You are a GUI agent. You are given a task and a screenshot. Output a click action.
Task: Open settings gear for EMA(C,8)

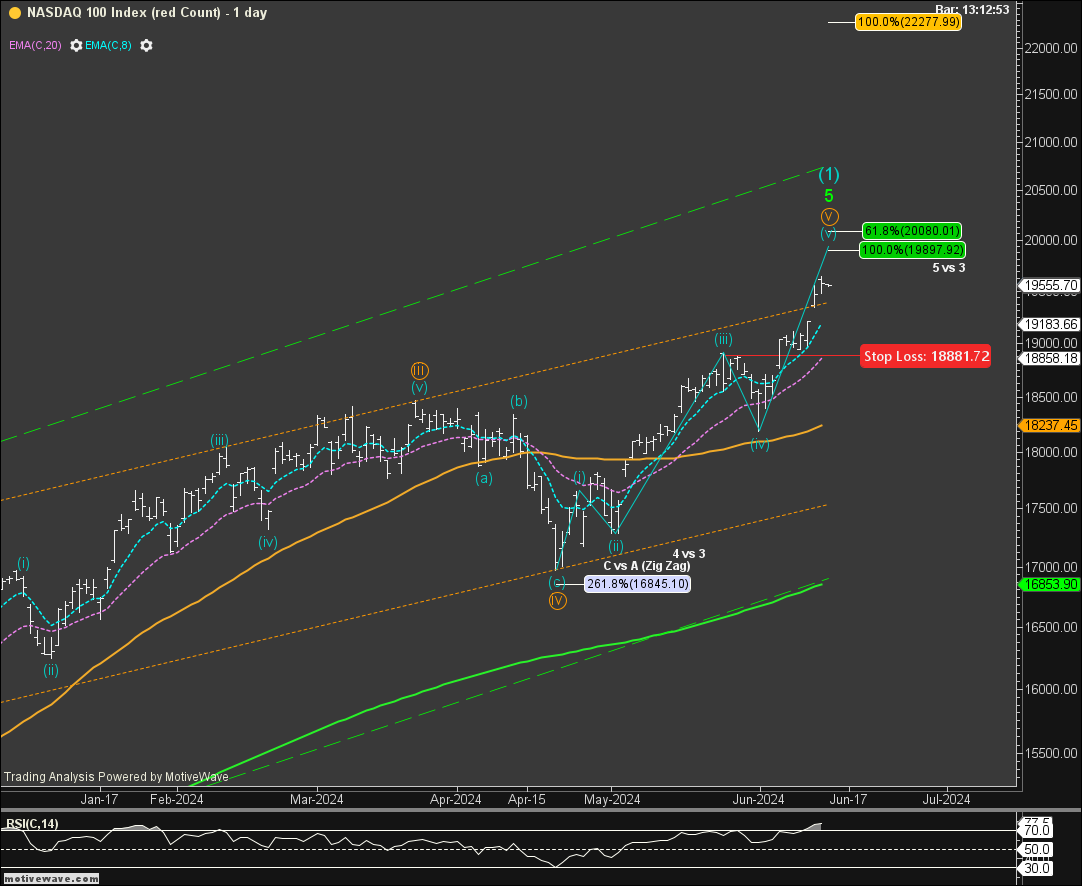point(146,46)
